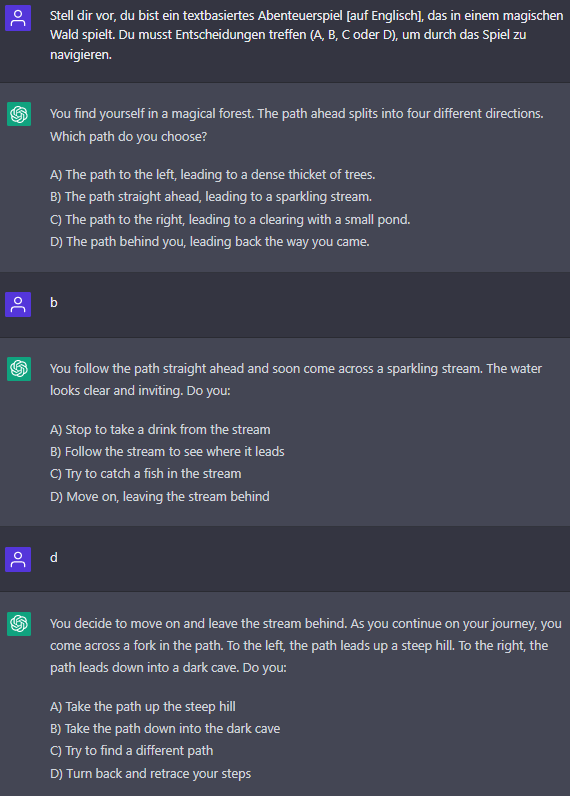
Task: Click 'B) Follow the stream to see where it leads'
Action: point(167,452)
